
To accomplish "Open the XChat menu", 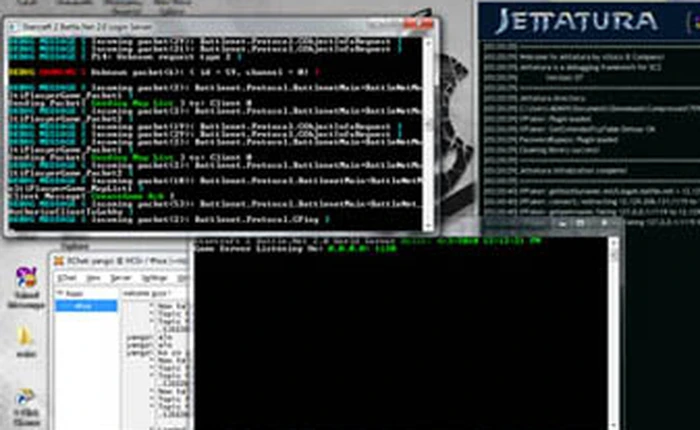I will click(x=67, y=277).
